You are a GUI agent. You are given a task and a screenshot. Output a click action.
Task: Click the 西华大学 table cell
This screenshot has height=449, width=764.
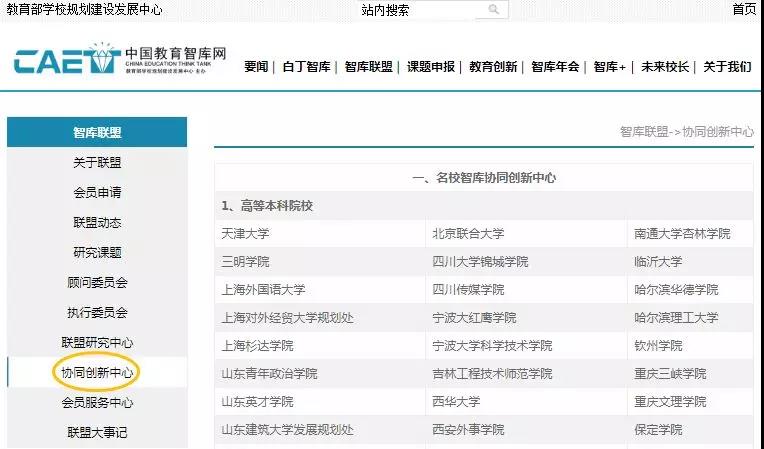pyautogui.click(x=526, y=402)
